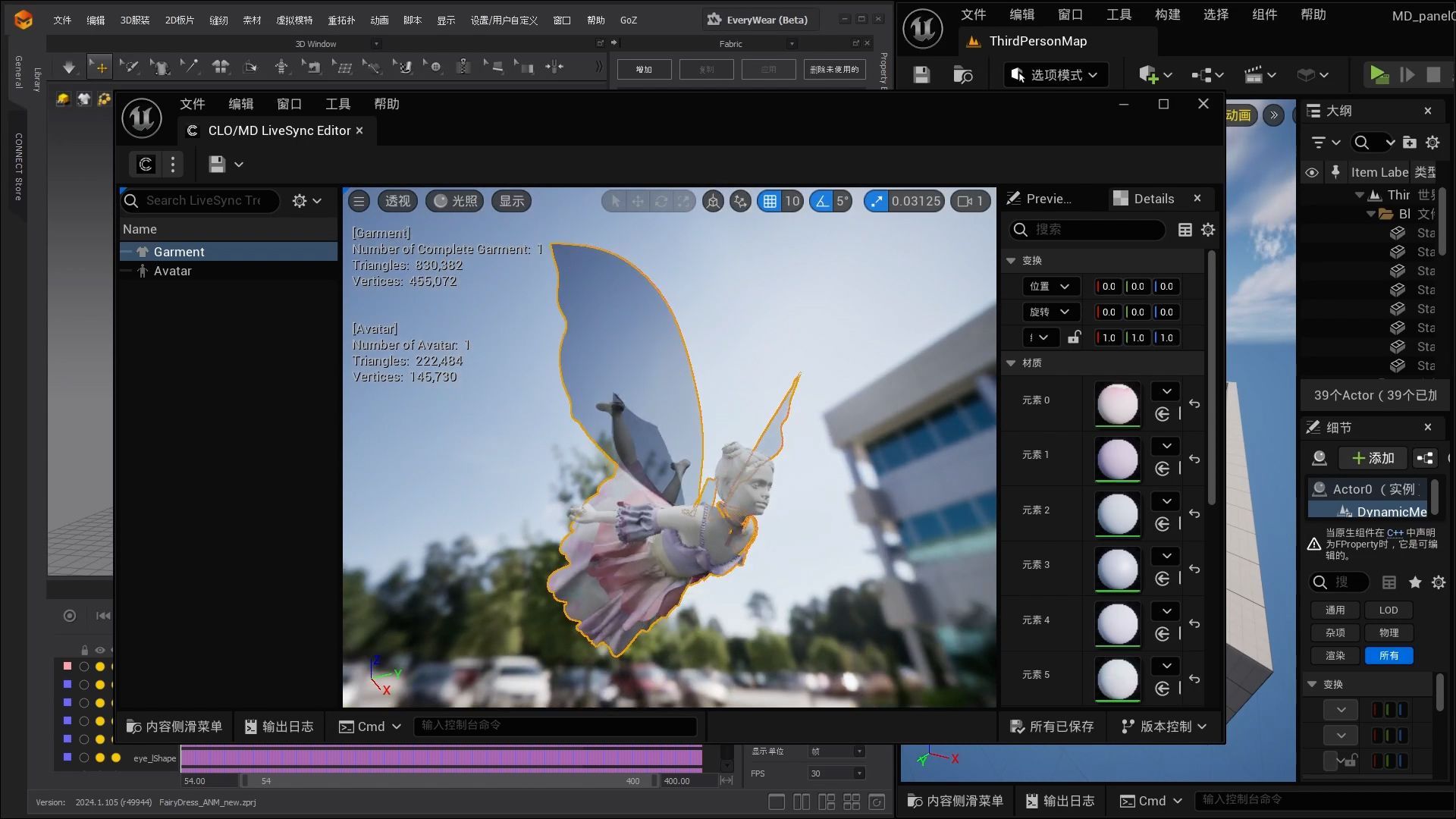Open the 选项模式 dropdown in Unreal
The height and width of the screenshot is (819, 1456).
tap(1055, 74)
